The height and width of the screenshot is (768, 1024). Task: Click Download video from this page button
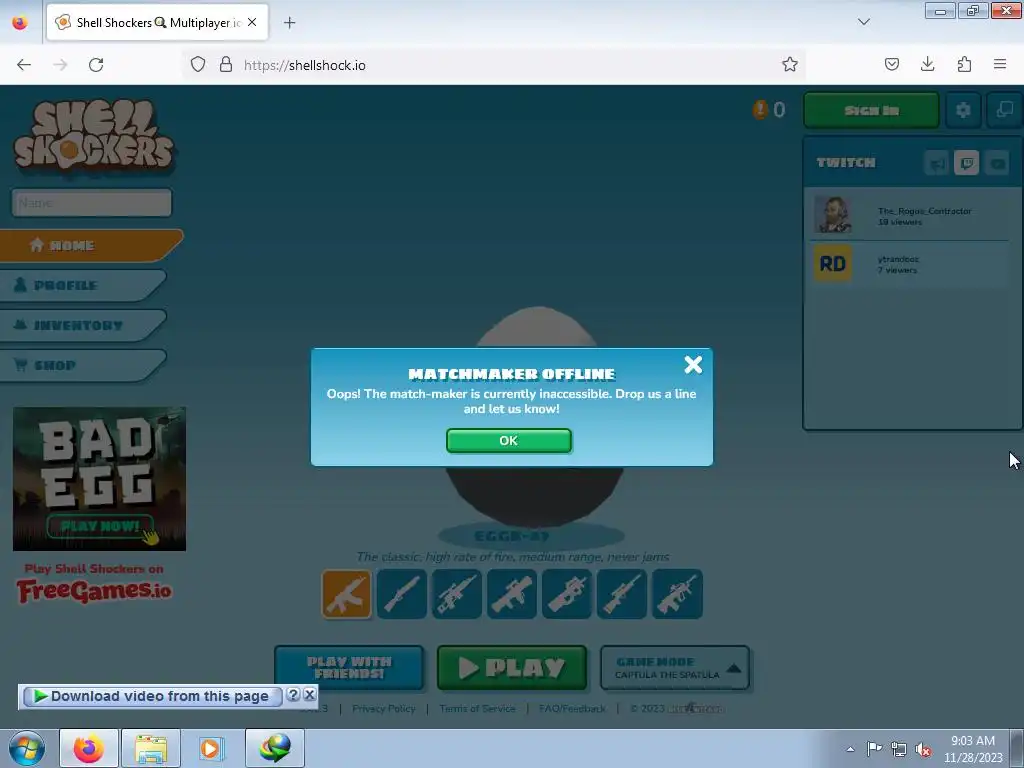[x=153, y=696]
